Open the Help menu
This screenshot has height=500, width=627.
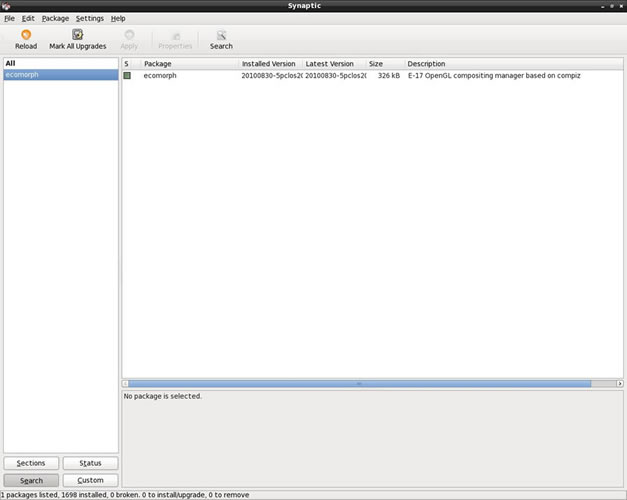click(118, 18)
